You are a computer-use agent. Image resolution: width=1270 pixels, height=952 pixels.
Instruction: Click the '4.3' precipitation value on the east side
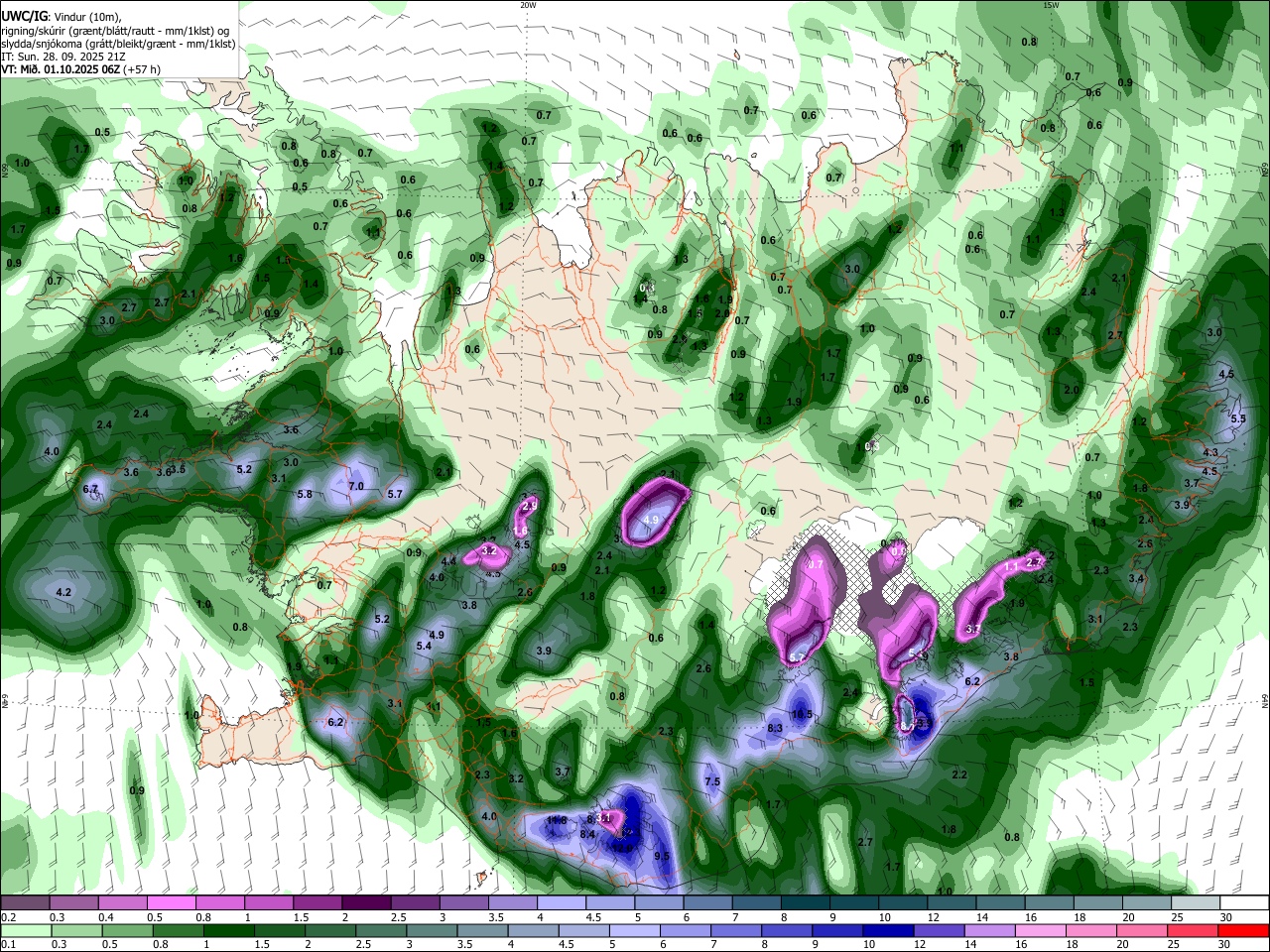(1210, 452)
